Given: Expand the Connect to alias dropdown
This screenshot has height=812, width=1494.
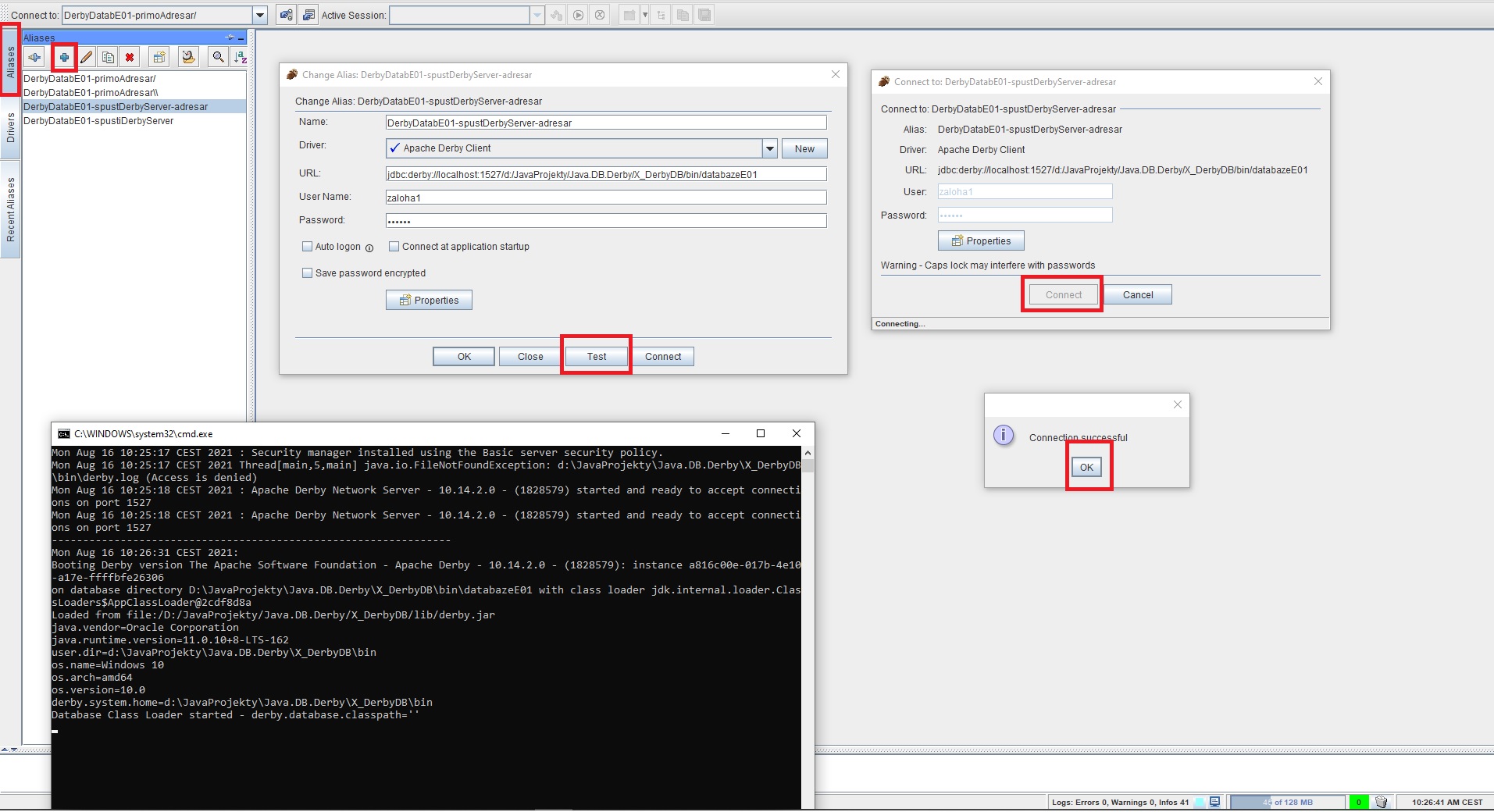Looking at the screenshot, I should click(x=260, y=15).
